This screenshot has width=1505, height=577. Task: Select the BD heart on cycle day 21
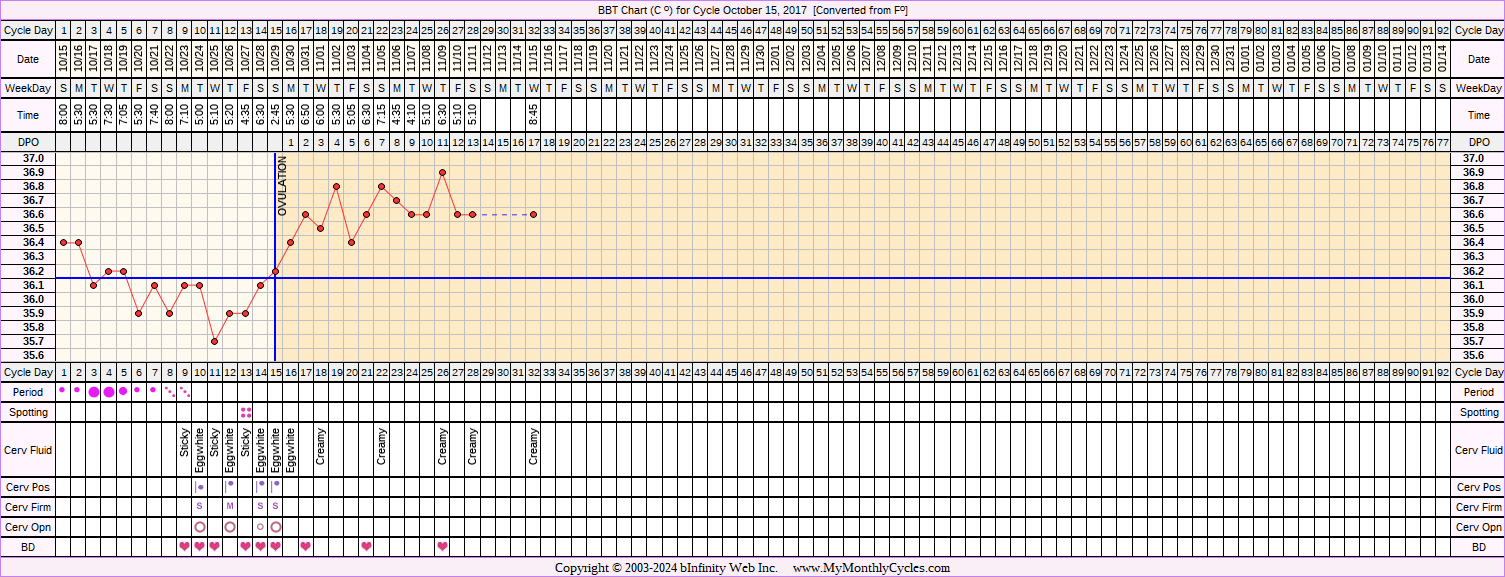[x=366, y=546]
